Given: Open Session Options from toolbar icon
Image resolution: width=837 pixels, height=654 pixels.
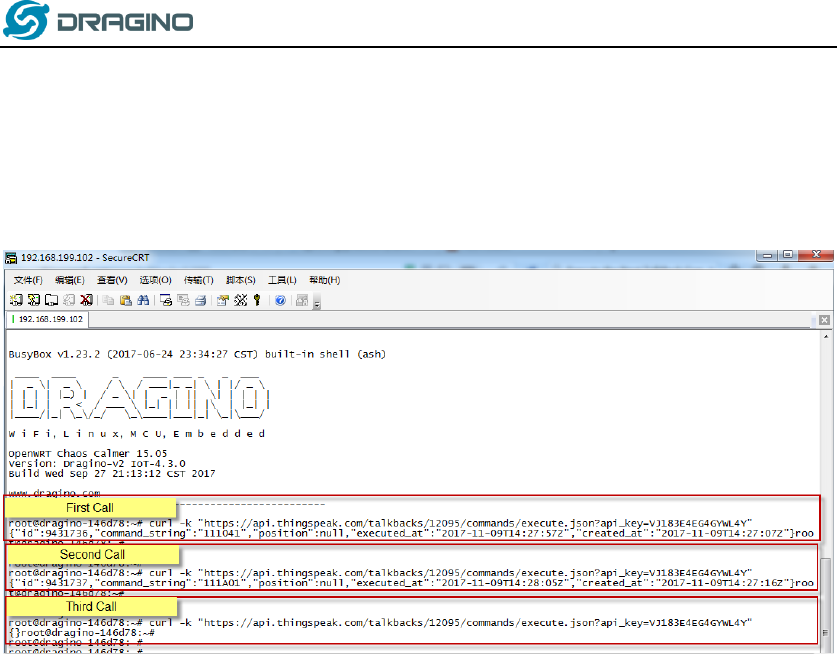Looking at the screenshot, I should tap(223, 300).
